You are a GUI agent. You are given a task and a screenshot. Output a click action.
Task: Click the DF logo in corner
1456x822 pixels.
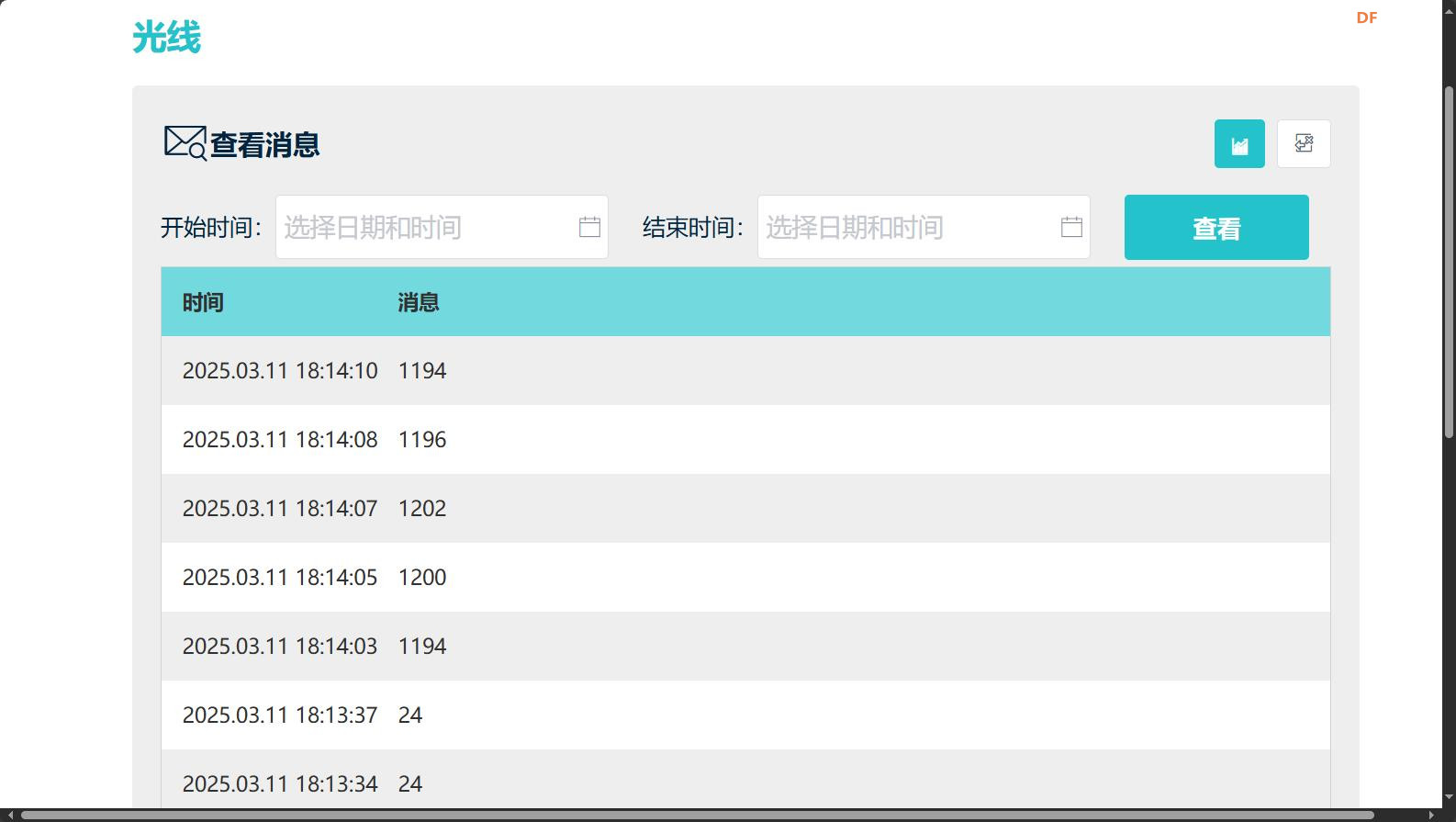click(x=1367, y=17)
